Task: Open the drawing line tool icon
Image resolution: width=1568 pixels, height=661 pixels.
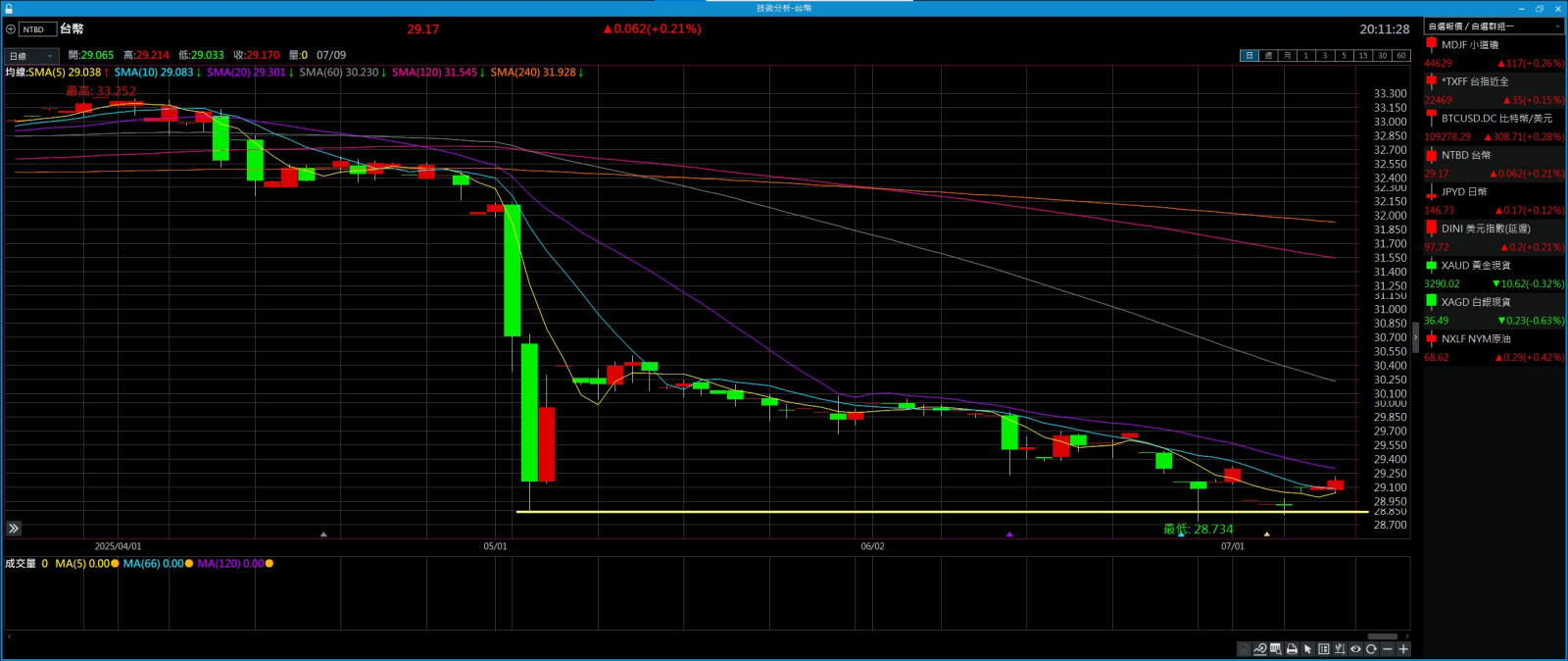Action: point(1260,649)
